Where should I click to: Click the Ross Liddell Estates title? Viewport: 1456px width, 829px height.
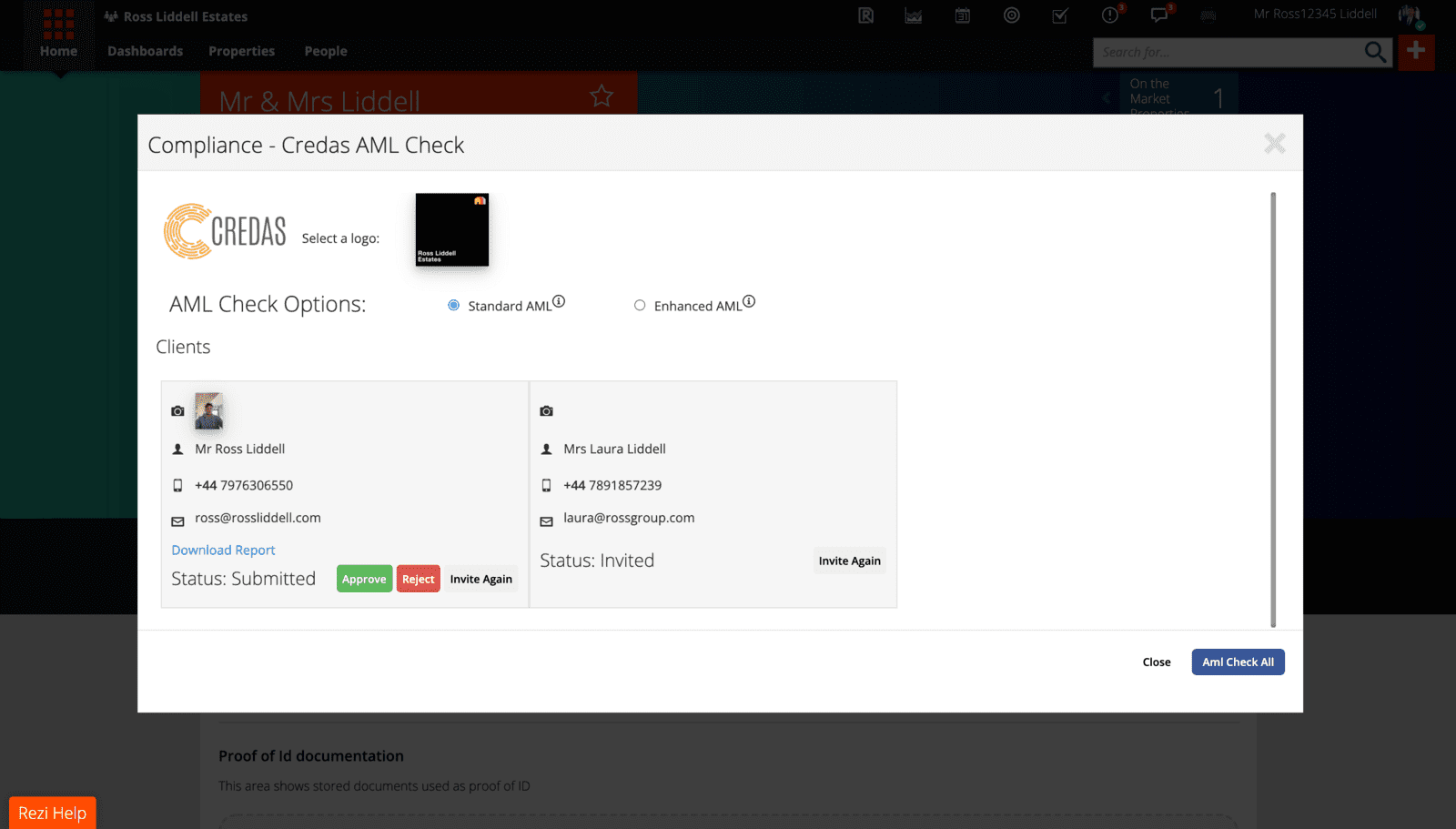pyautogui.click(x=186, y=16)
